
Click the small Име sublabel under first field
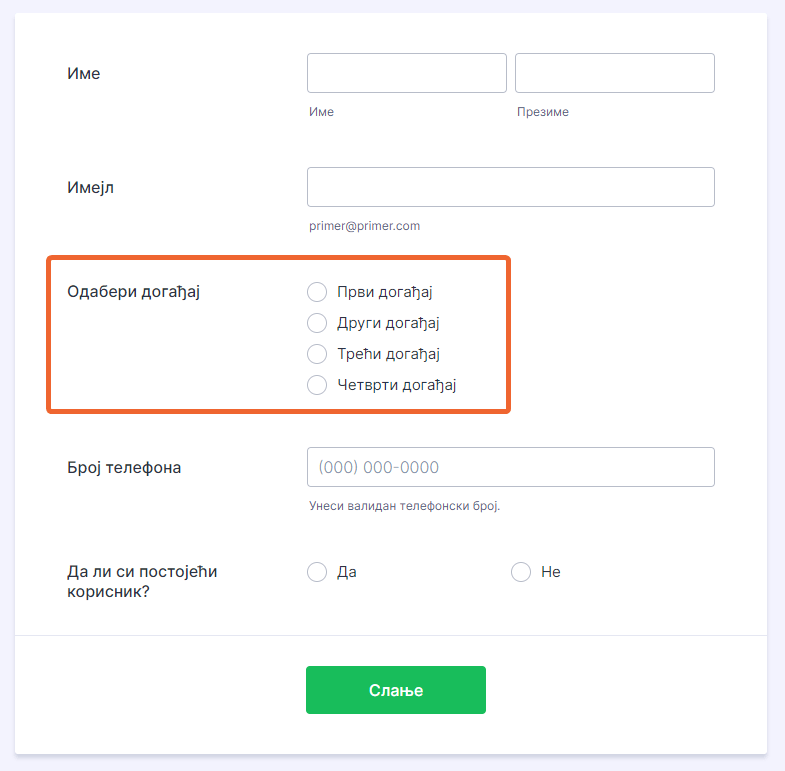pos(321,112)
